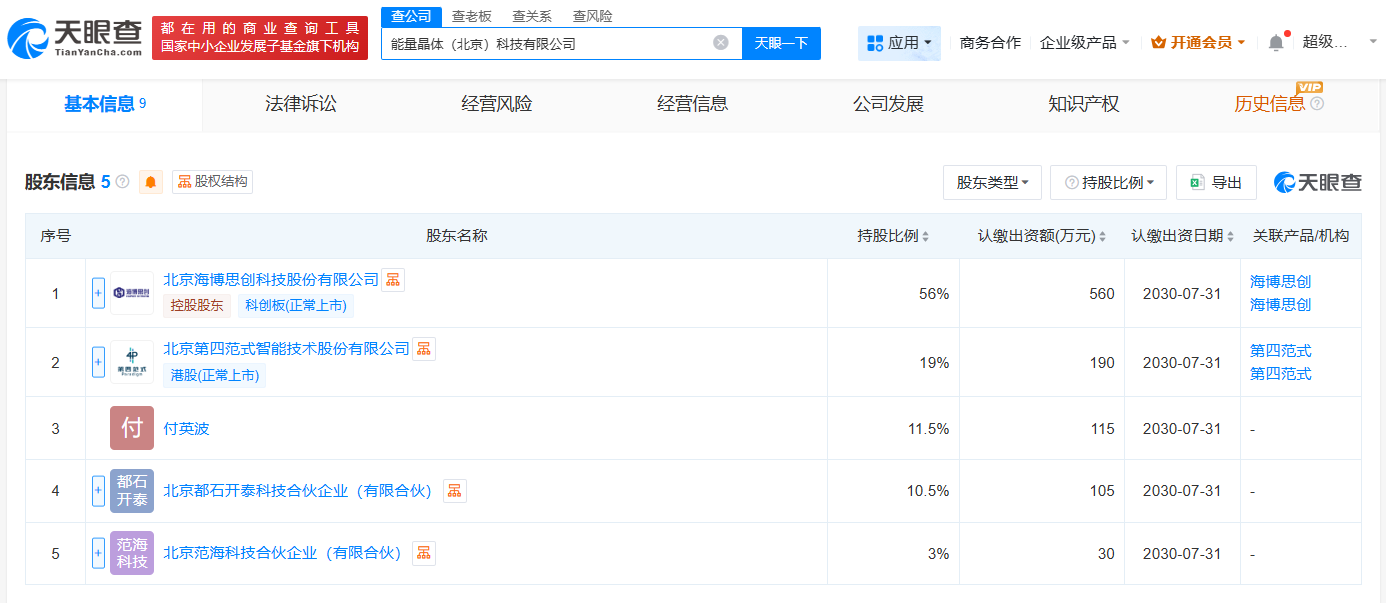The width and height of the screenshot is (1386, 603).
Task: Open the 应用 dropdown menu
Action: (899, 43)
